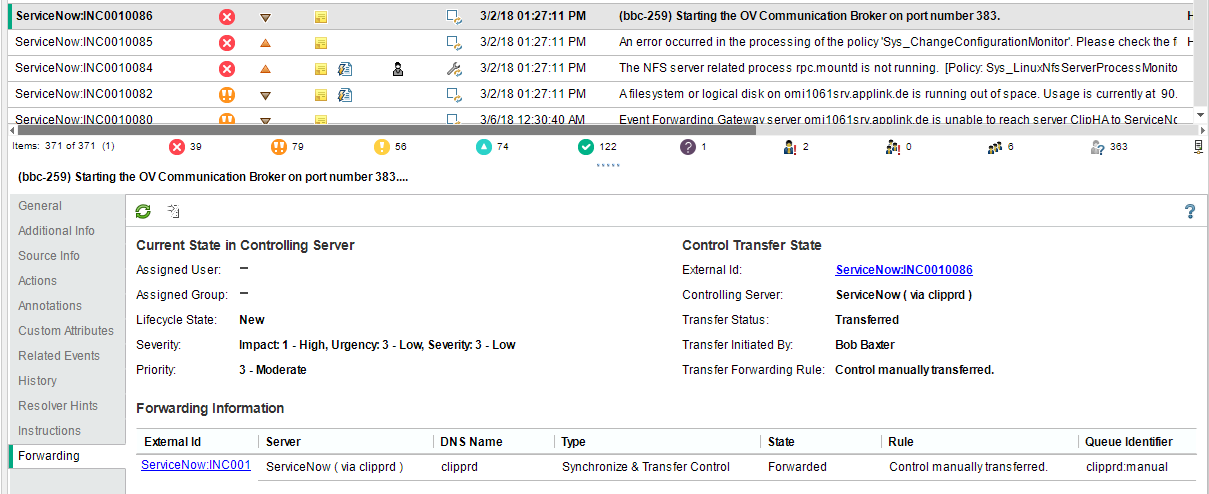Open ServiceNow:INC001 link in forwarding table
1209x494 pixels.
(196, 465)
